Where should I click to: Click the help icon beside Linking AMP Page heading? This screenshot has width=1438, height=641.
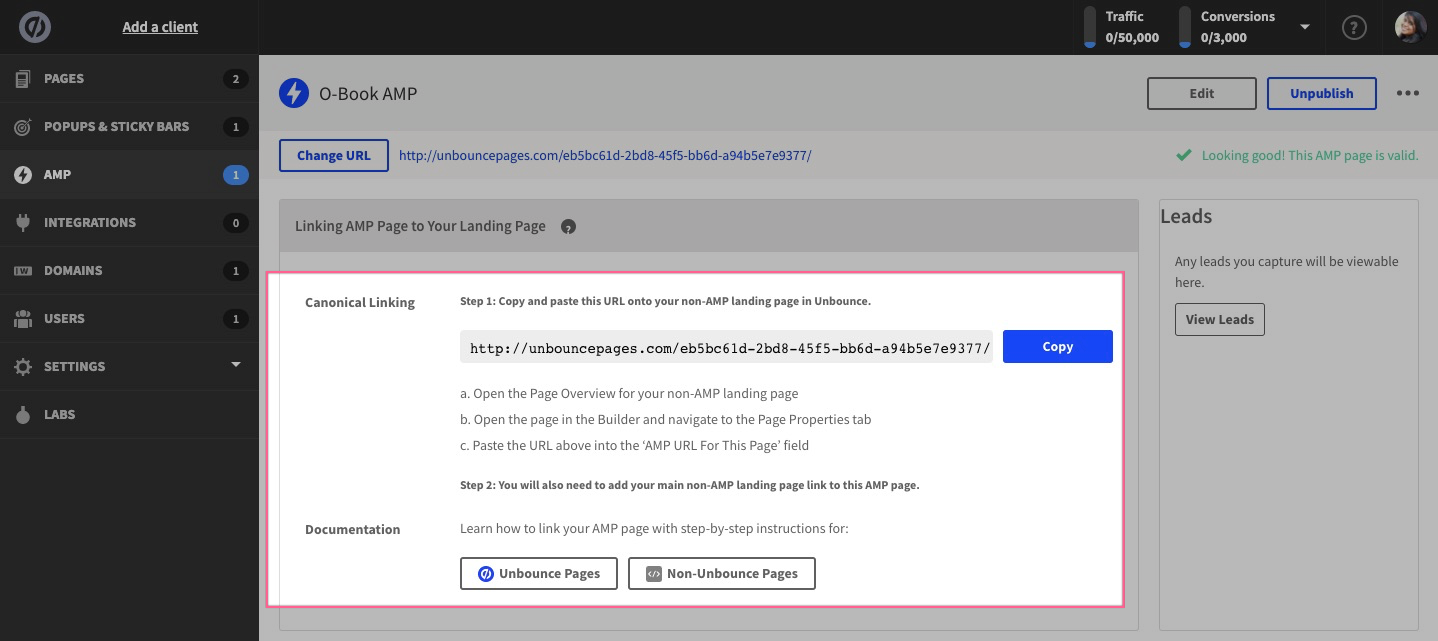(x=568, y=227)
